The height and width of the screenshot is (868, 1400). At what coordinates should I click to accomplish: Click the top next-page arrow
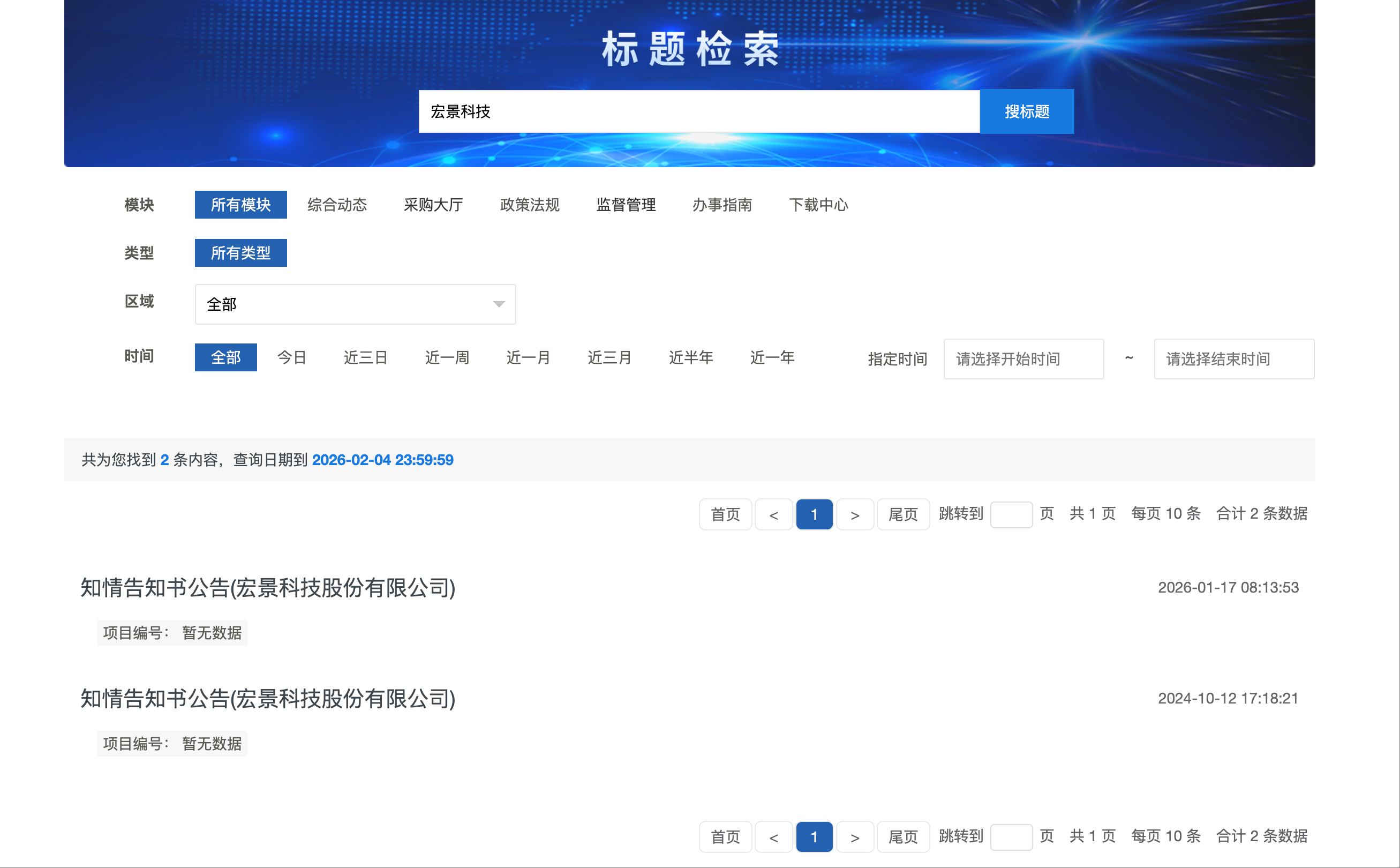[855, 514]
